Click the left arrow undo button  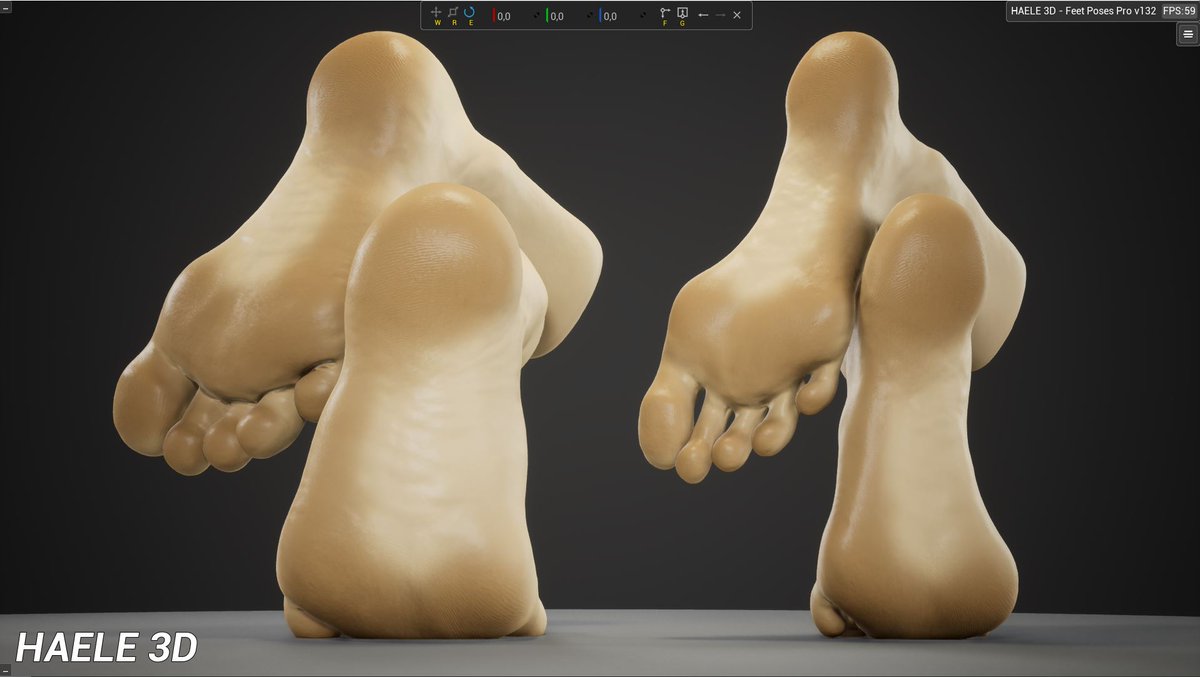(703, 15)
